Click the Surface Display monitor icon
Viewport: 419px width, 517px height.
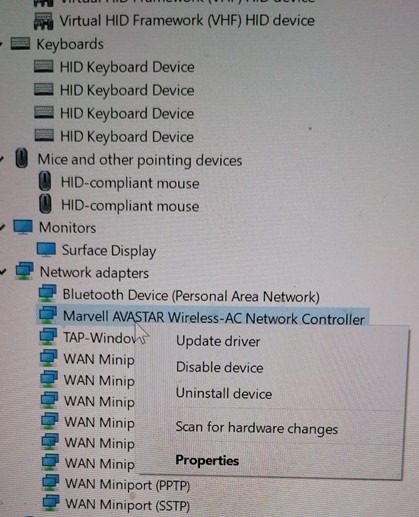pyautogui.click(x=46, y=250)
